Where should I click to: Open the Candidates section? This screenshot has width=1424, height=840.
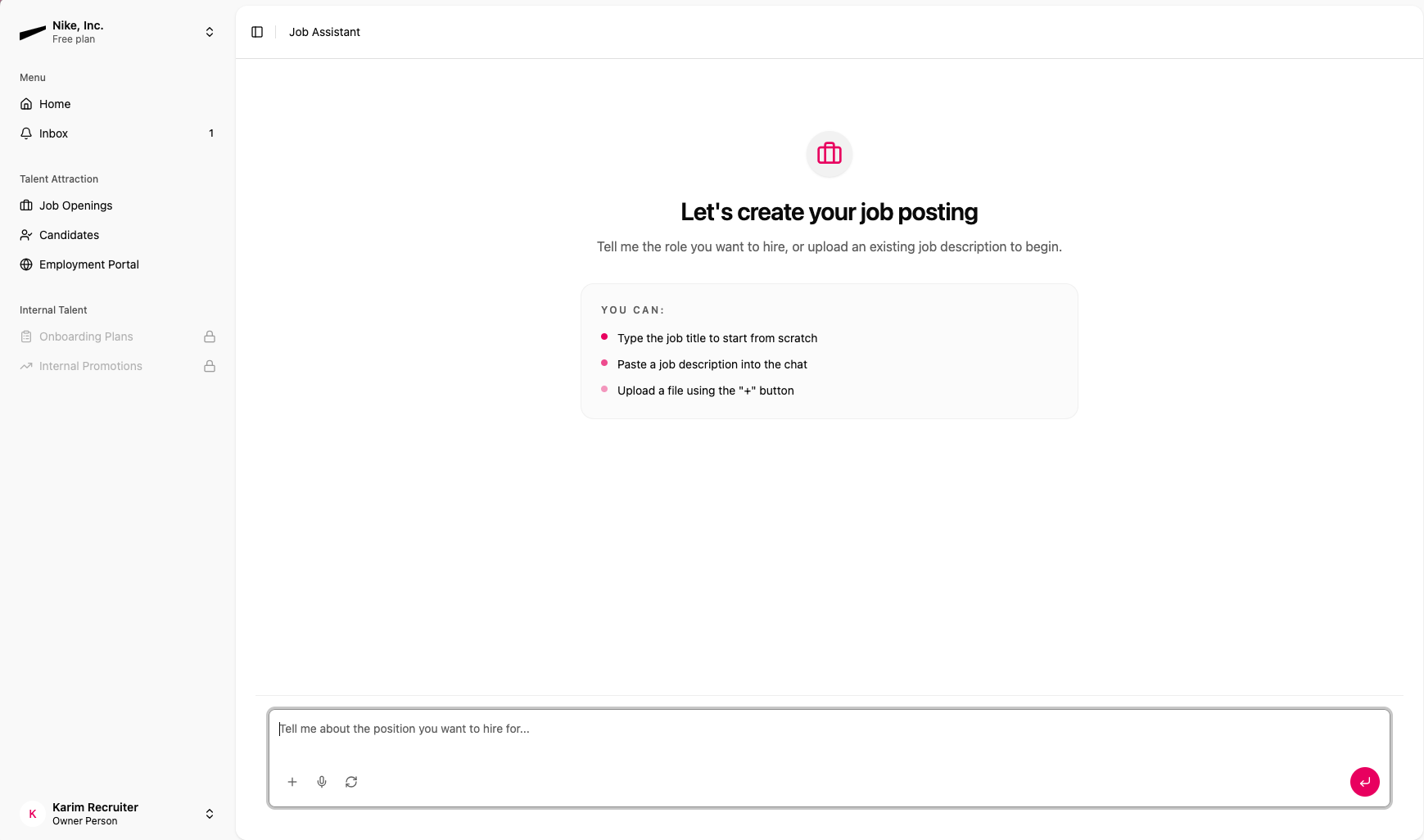tap(67, 235)
